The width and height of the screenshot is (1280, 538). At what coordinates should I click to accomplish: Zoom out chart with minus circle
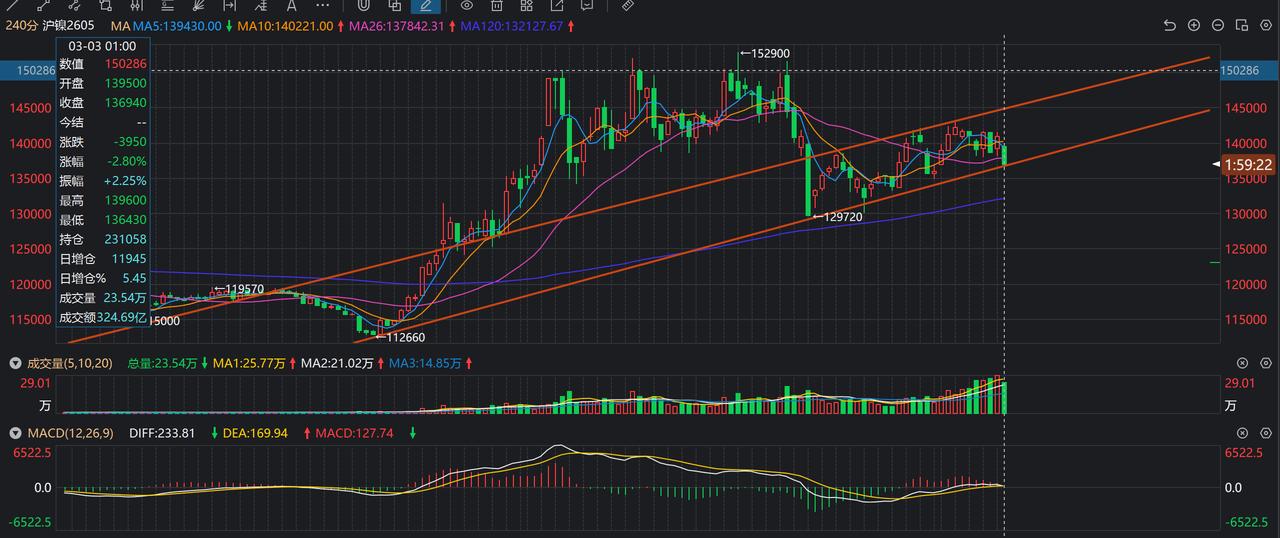coord(1218,25)
